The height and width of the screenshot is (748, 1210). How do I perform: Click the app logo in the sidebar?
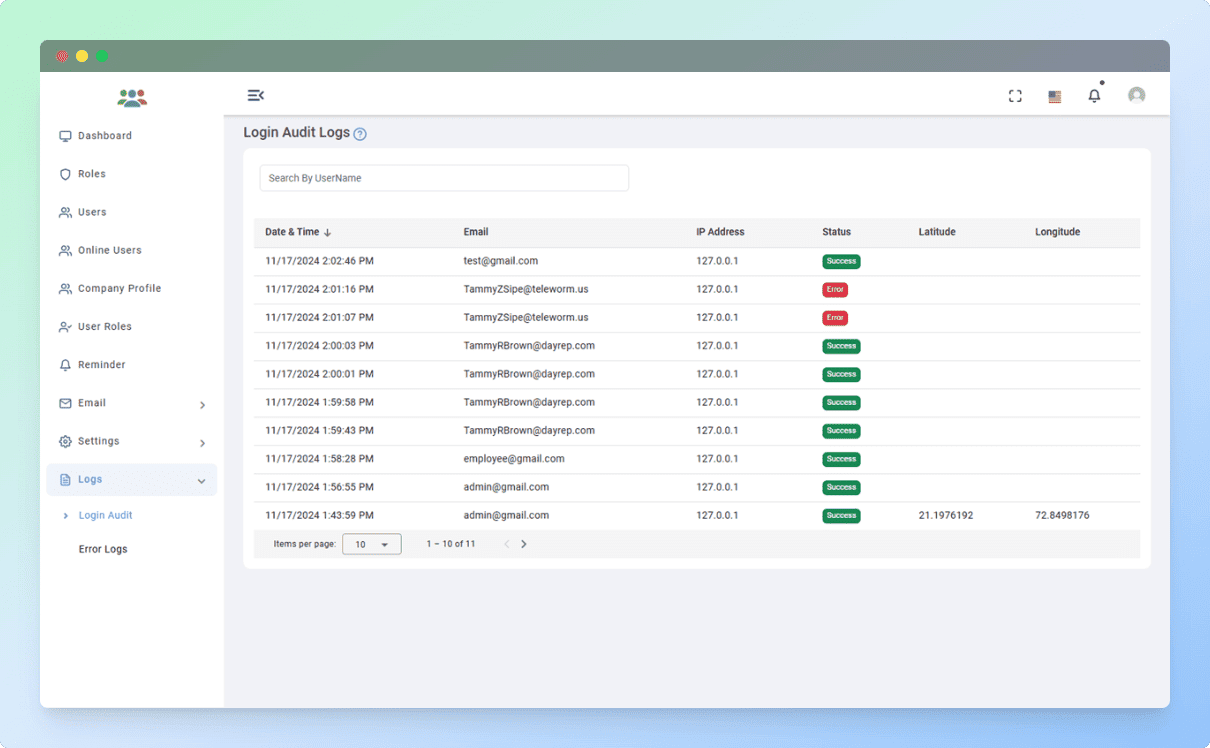point(132,98)
